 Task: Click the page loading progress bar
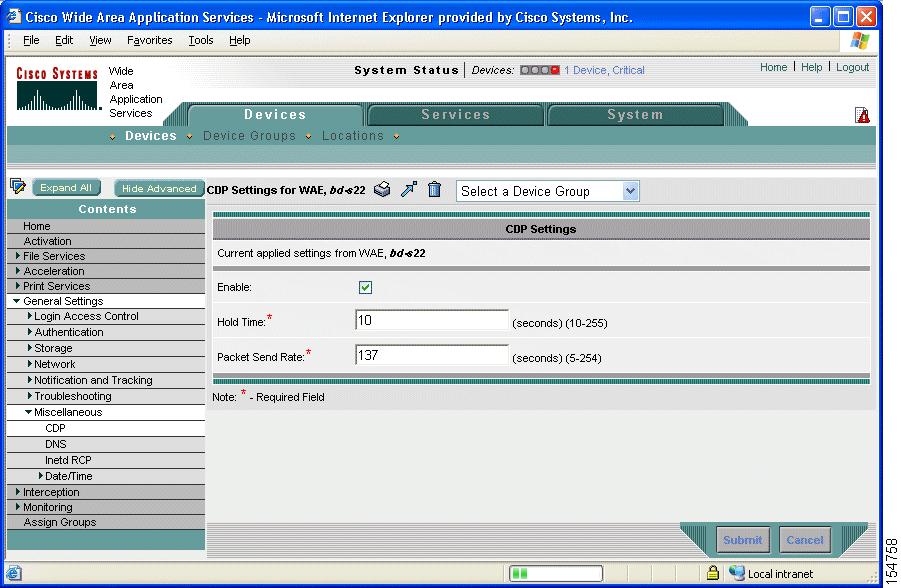(556, 573)
